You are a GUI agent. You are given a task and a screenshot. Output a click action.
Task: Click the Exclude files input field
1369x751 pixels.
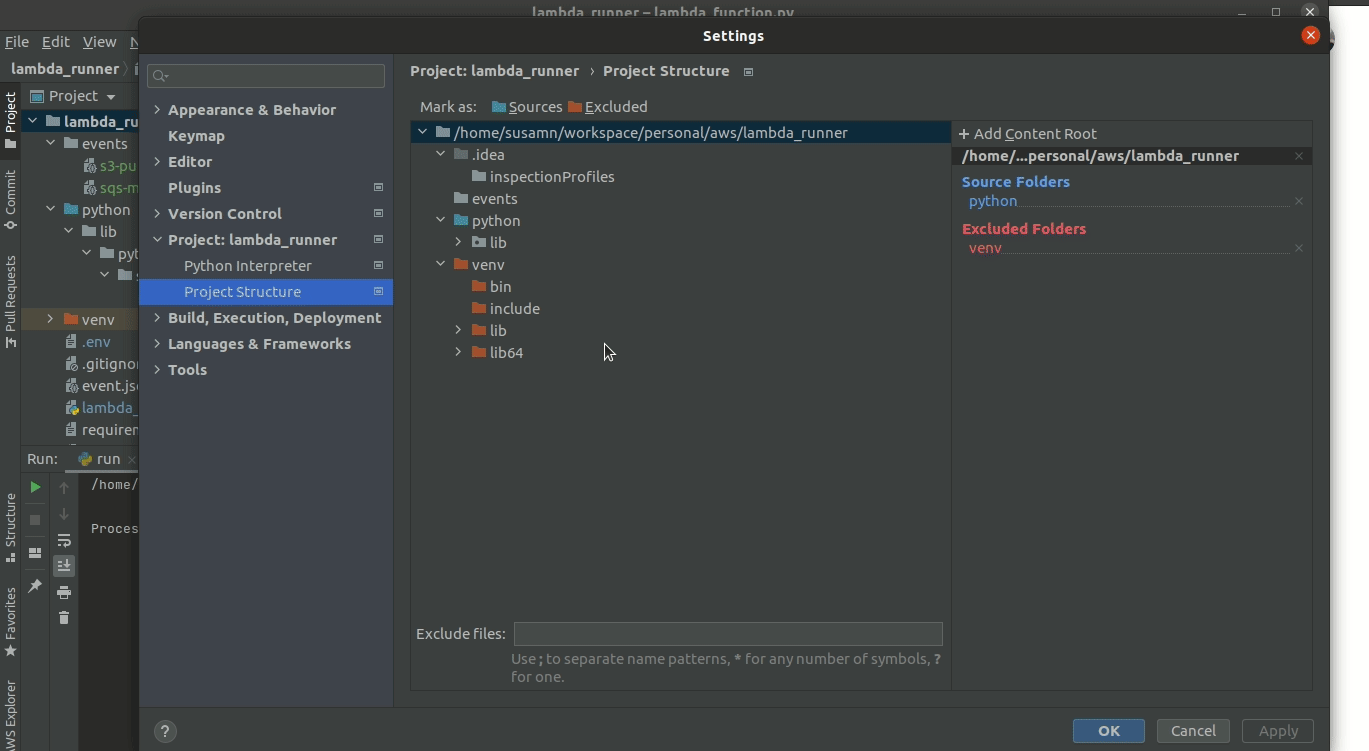727,634
